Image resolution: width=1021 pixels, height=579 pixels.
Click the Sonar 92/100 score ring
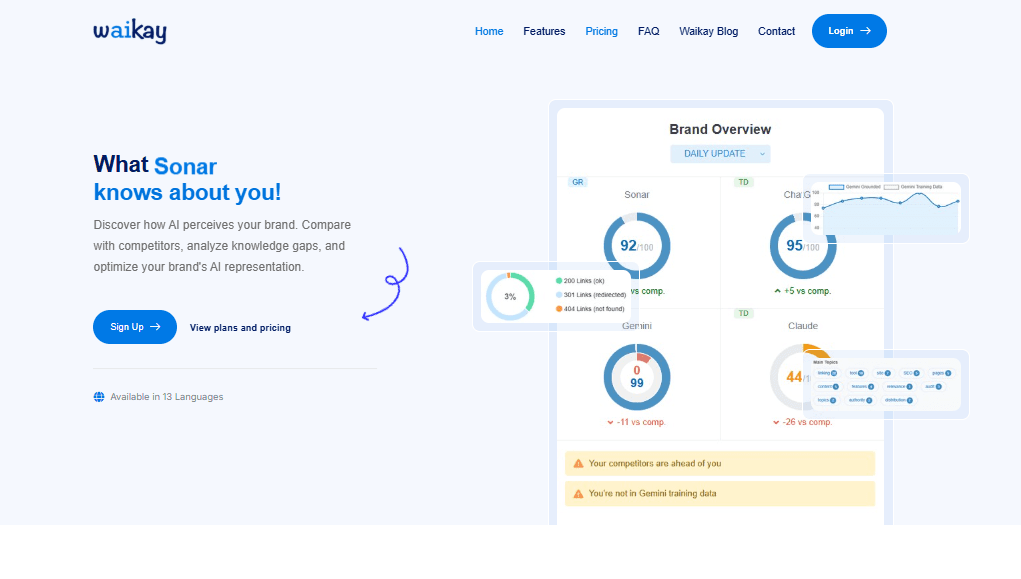(x=637, y=246)
